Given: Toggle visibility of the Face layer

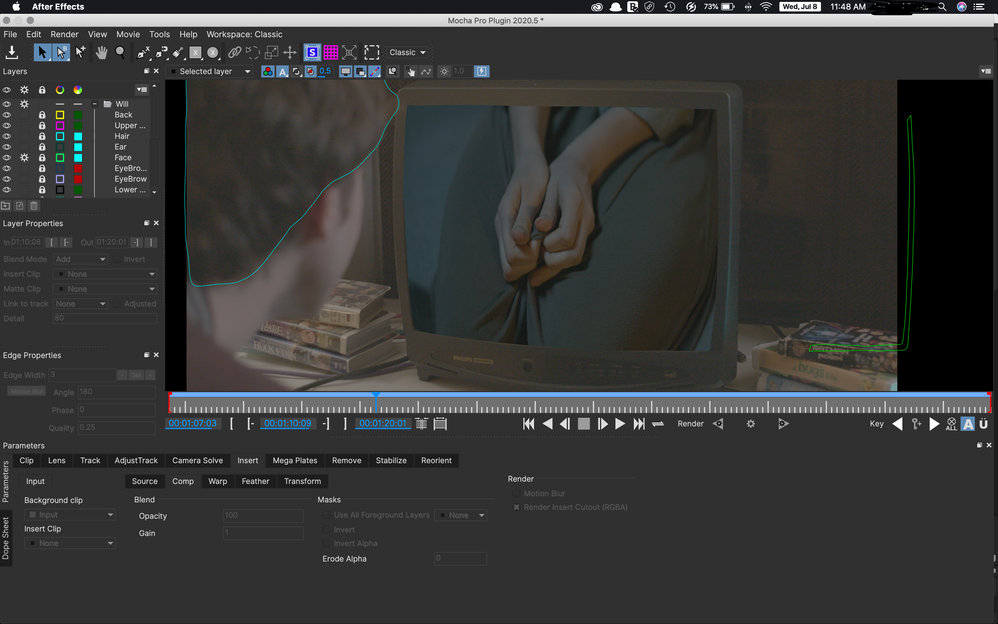Looking at the screenshot, I should coord(6,158).
